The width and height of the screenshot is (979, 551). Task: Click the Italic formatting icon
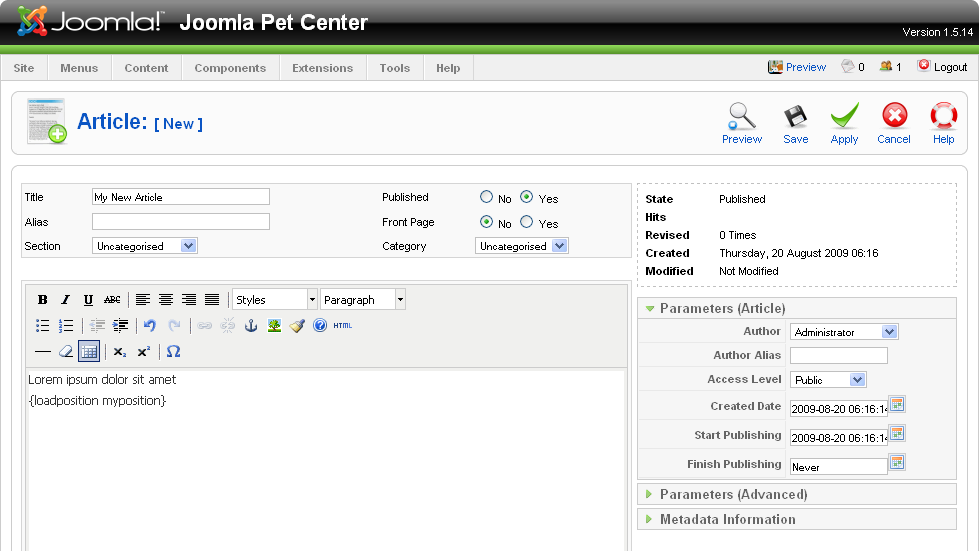(x=65, y=300)
